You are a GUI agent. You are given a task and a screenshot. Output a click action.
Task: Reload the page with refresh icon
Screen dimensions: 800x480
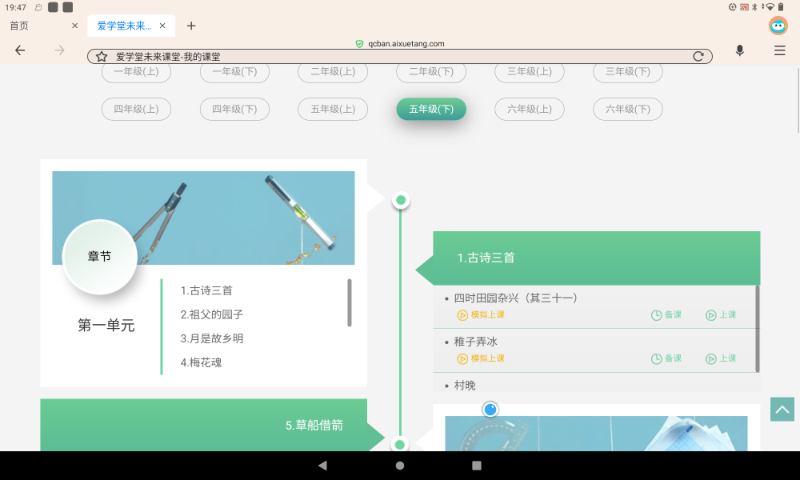coord(698,56)
